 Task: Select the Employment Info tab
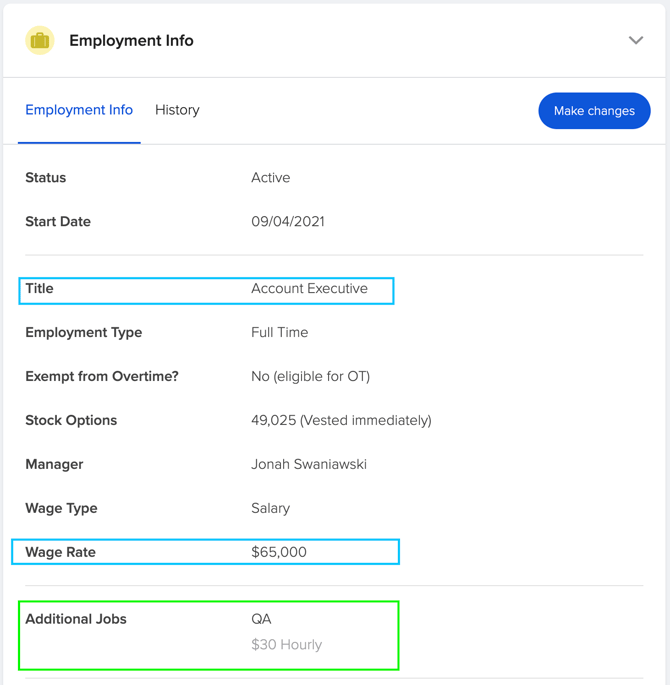coord(79,110)
